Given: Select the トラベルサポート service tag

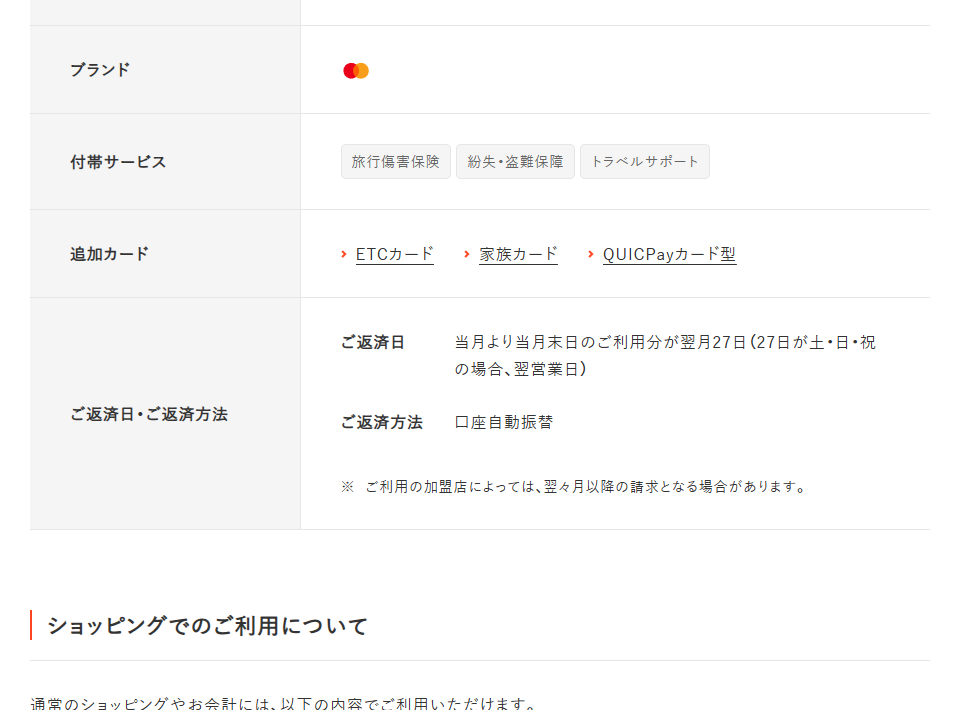Looking at the screenshot, I should [645, 162].
